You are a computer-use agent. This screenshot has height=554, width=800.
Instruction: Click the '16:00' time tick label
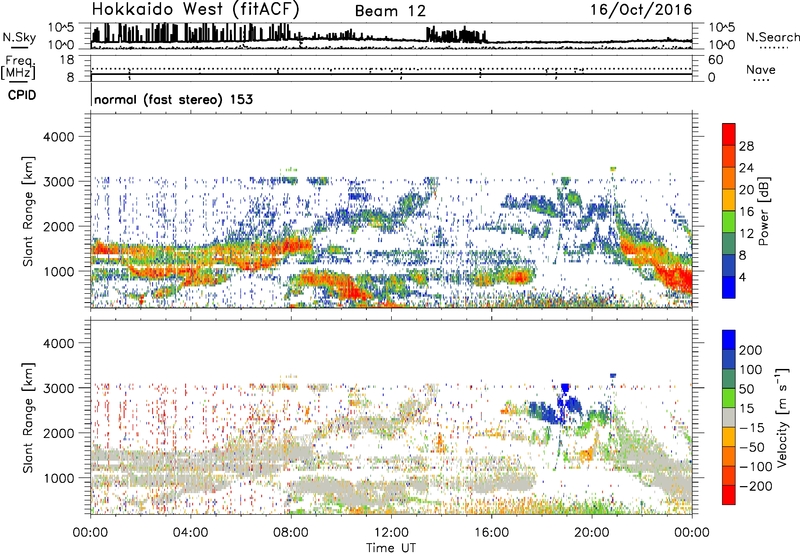click(x=491, y=533)
